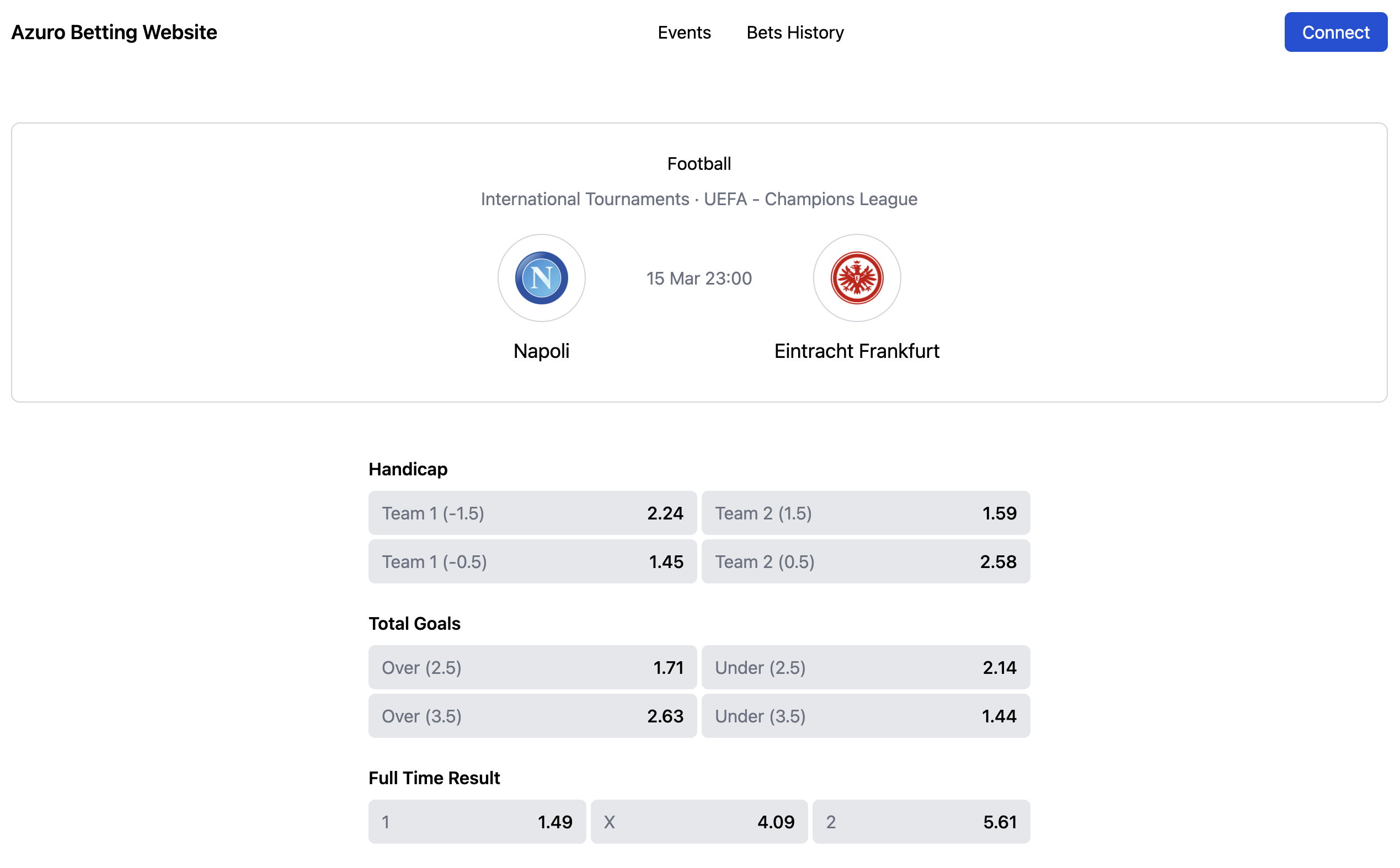Pick Over (2.5) total goals
Viewport: 1400px width, 868px height.
tap(532, 667)
